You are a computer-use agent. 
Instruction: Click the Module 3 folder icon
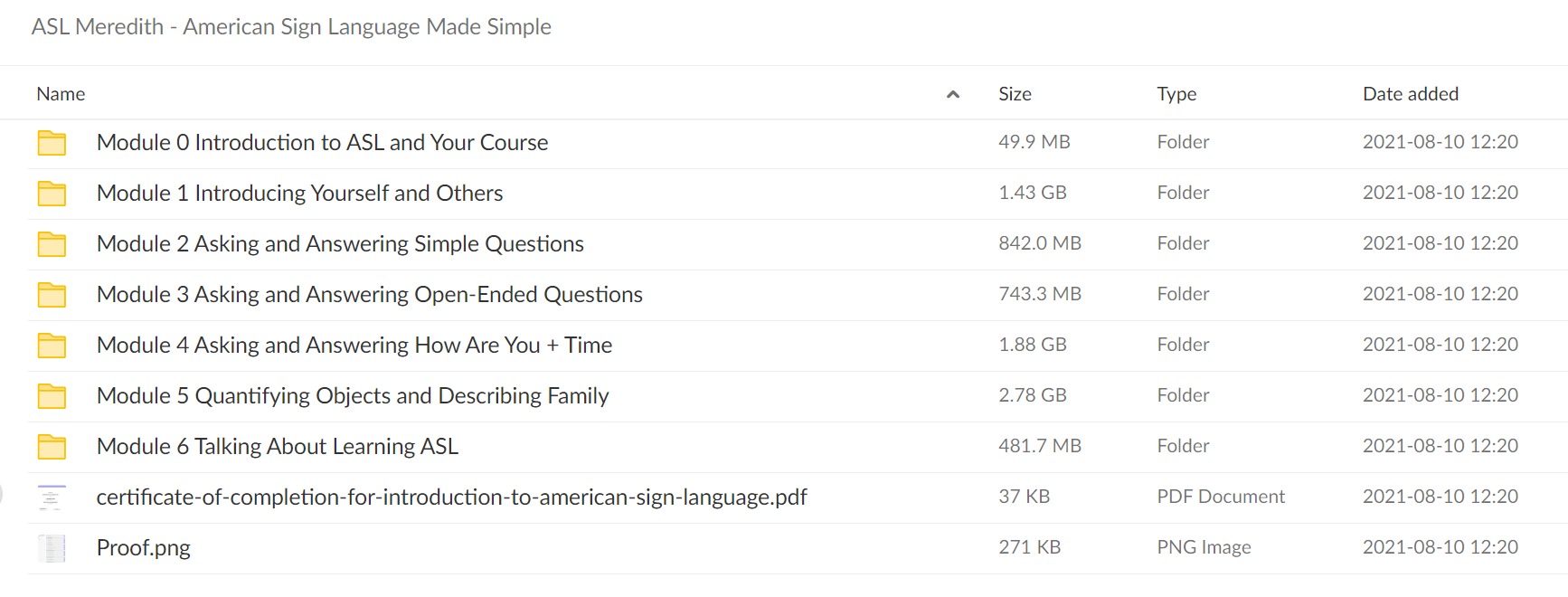pos(52,295)
